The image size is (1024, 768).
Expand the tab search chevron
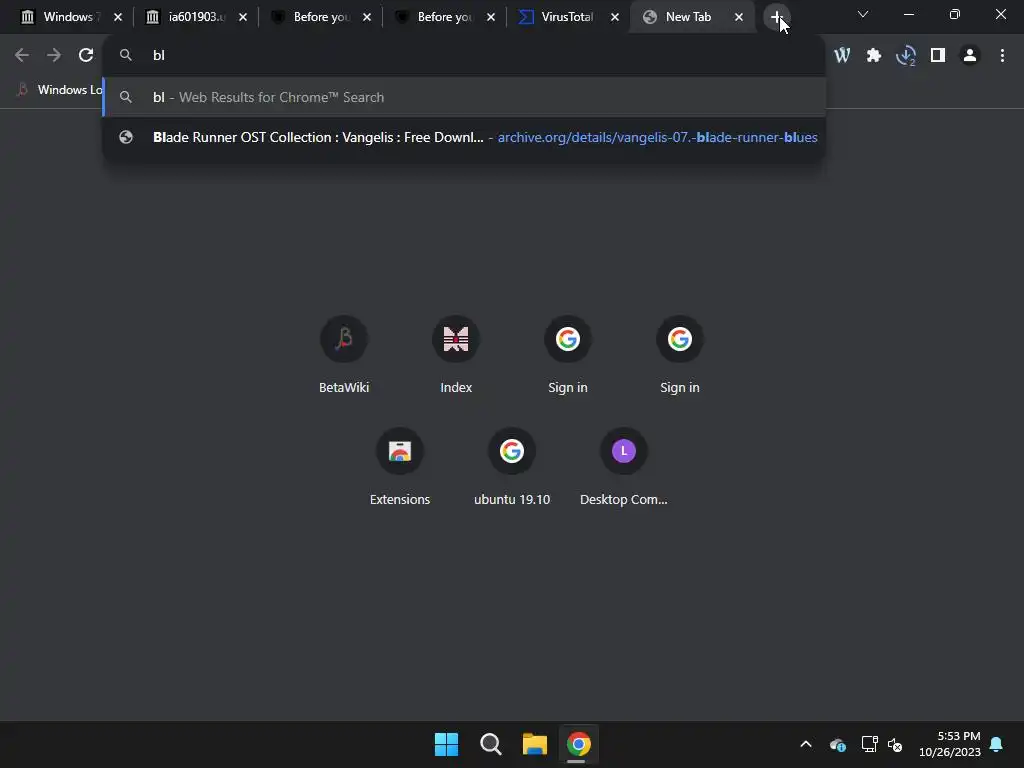pos(863,14)
